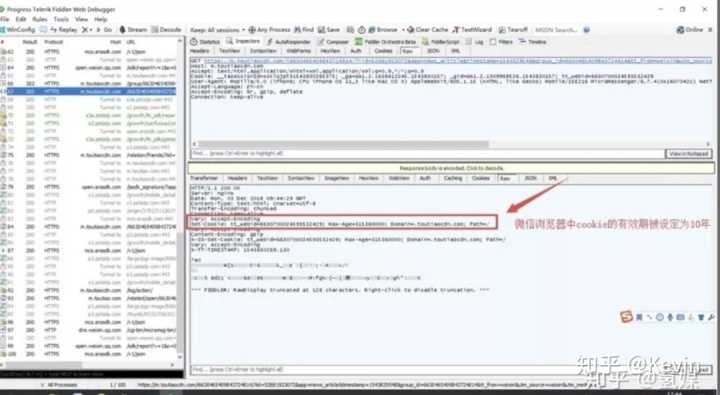Select request WebForms inspector tab
Screen dimensions: 720x395
[x=298, y=51]
